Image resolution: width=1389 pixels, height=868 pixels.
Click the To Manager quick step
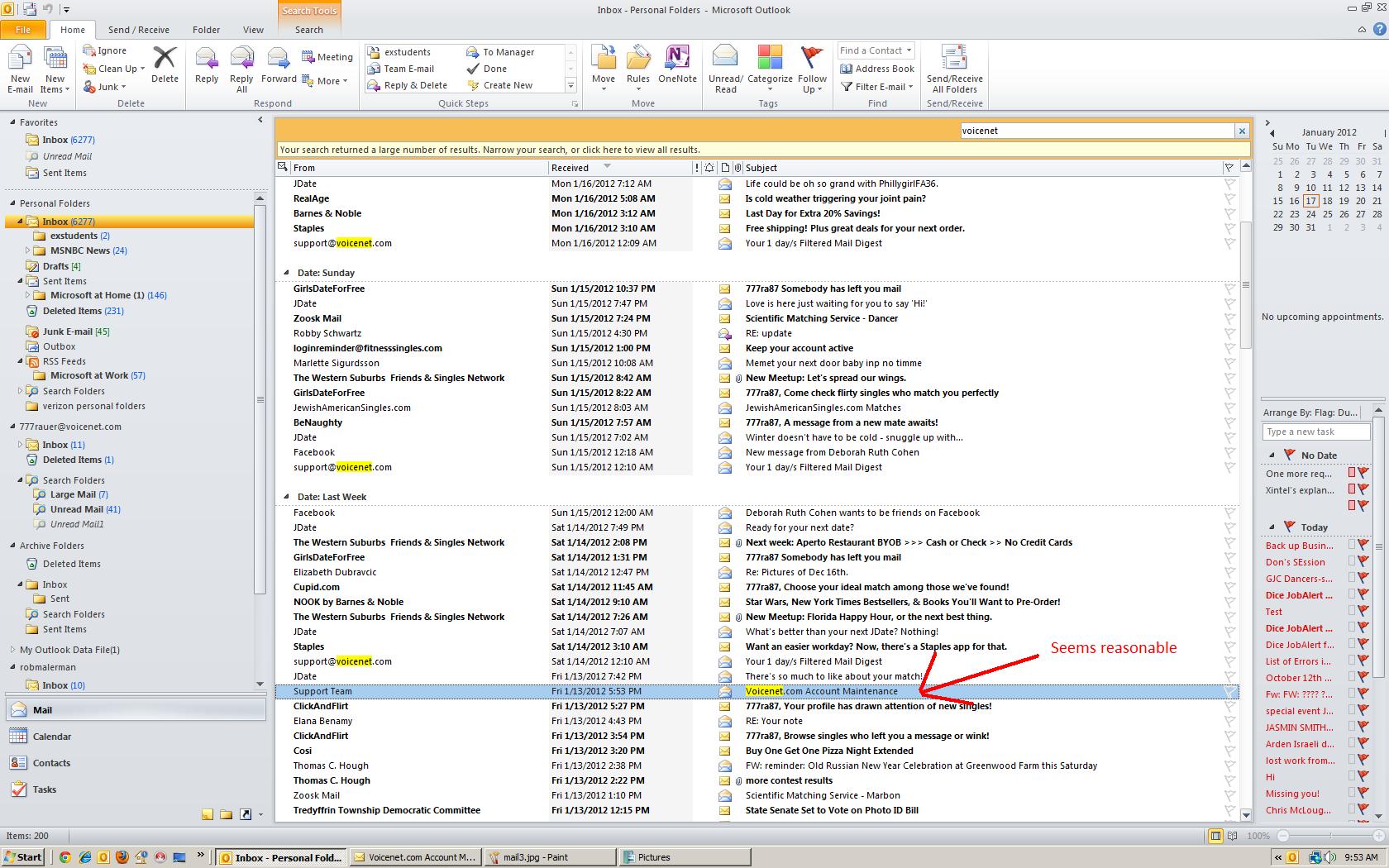(500, 52)
